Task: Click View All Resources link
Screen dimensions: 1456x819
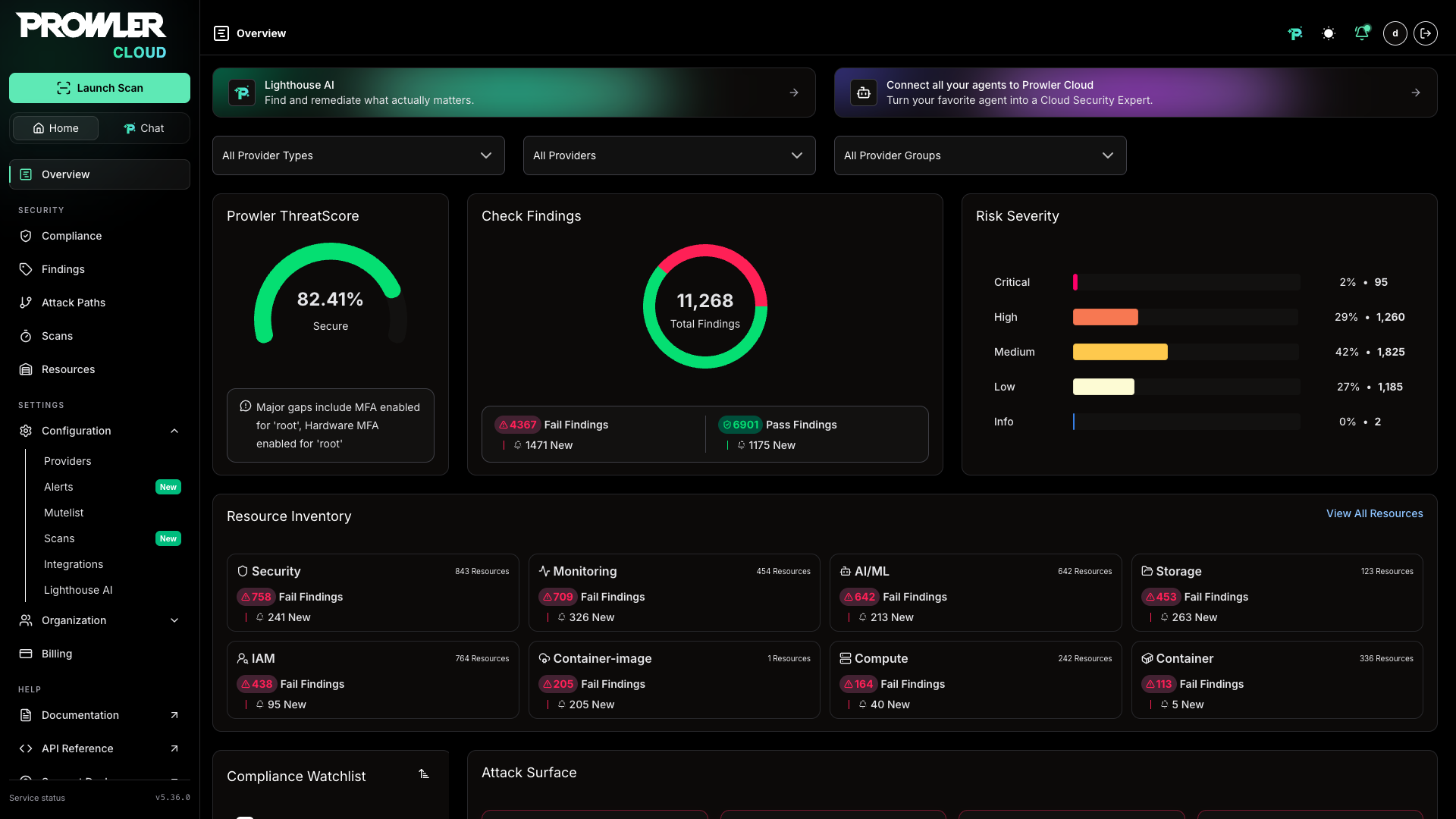Action: [1375, 513]
